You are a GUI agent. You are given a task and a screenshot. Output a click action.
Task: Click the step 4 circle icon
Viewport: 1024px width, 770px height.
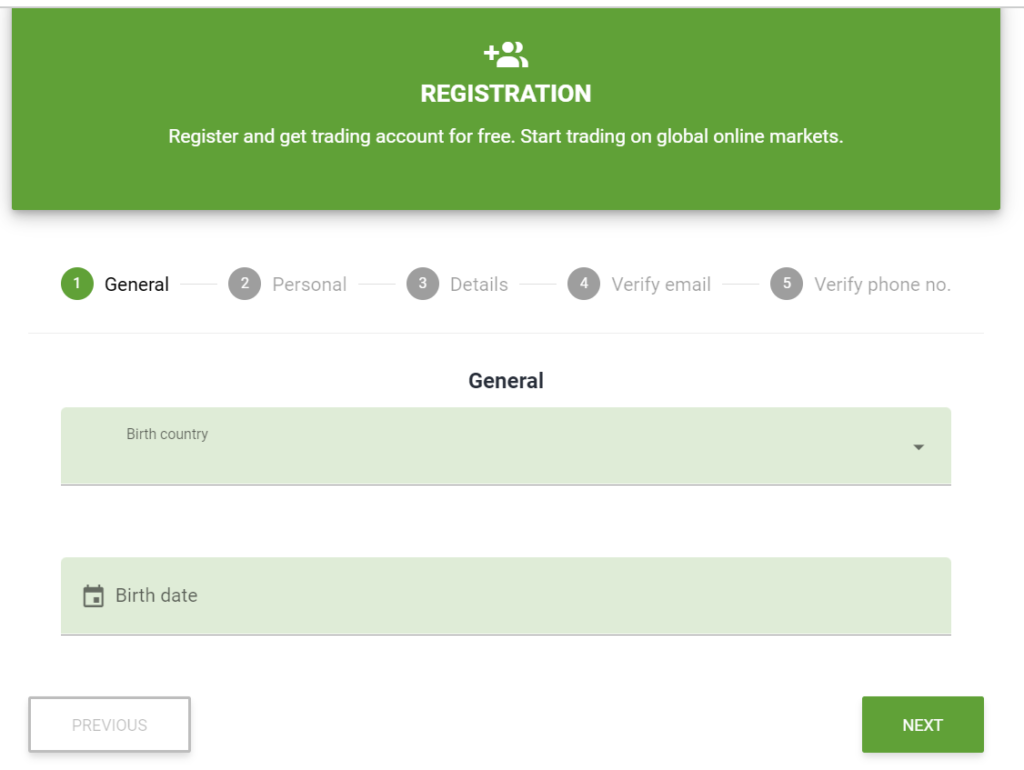(584, 283)
